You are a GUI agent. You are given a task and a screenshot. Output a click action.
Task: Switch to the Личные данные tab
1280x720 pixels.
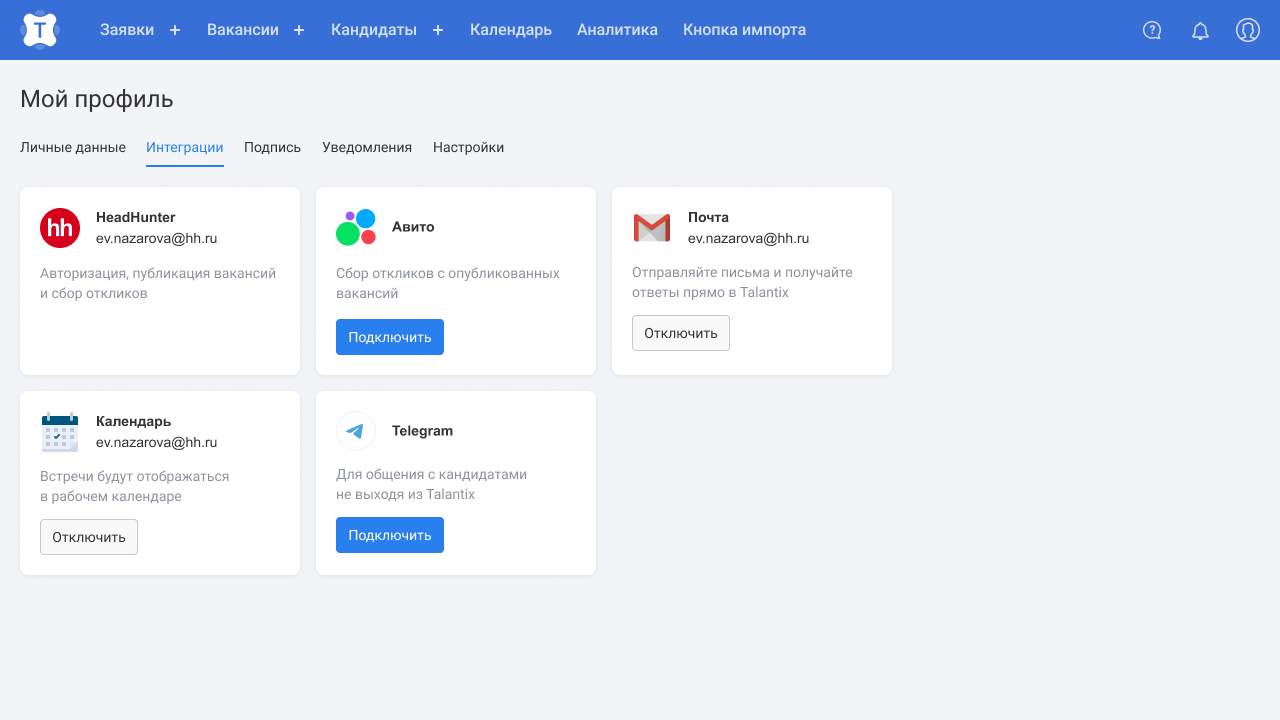73,147
